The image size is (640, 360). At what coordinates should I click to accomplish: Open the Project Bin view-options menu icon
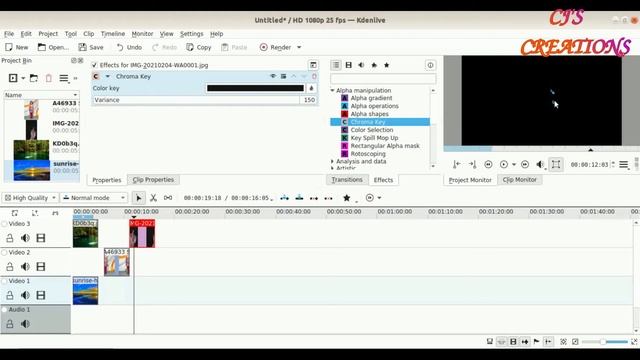point(64,78)
